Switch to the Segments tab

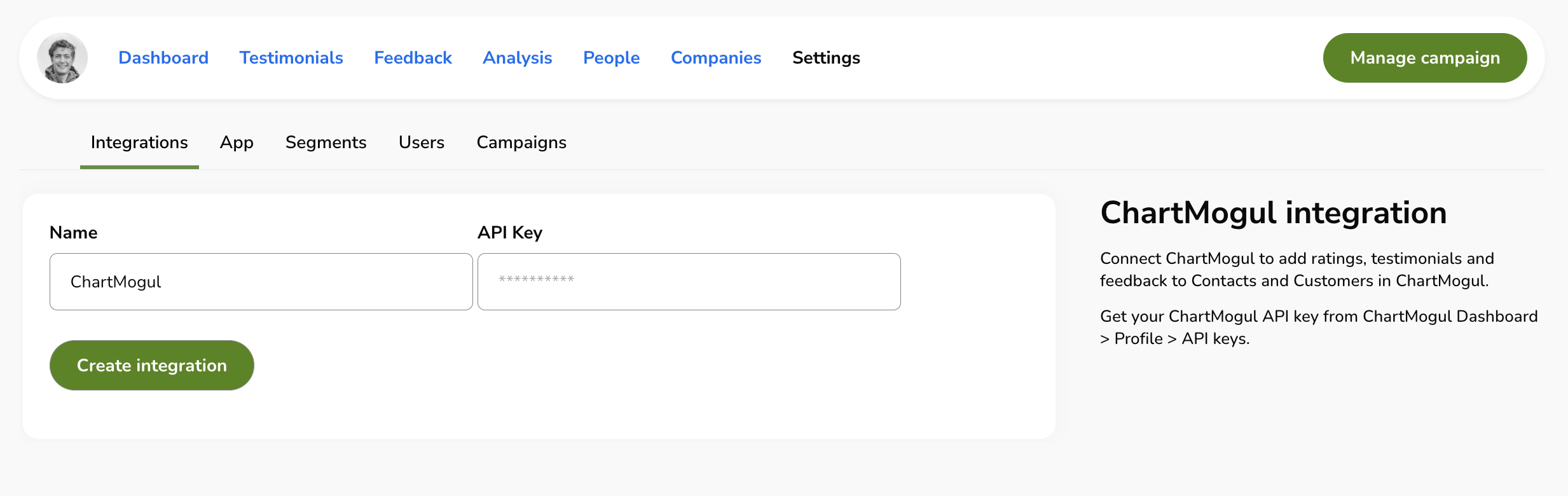(x=326, y=142)
